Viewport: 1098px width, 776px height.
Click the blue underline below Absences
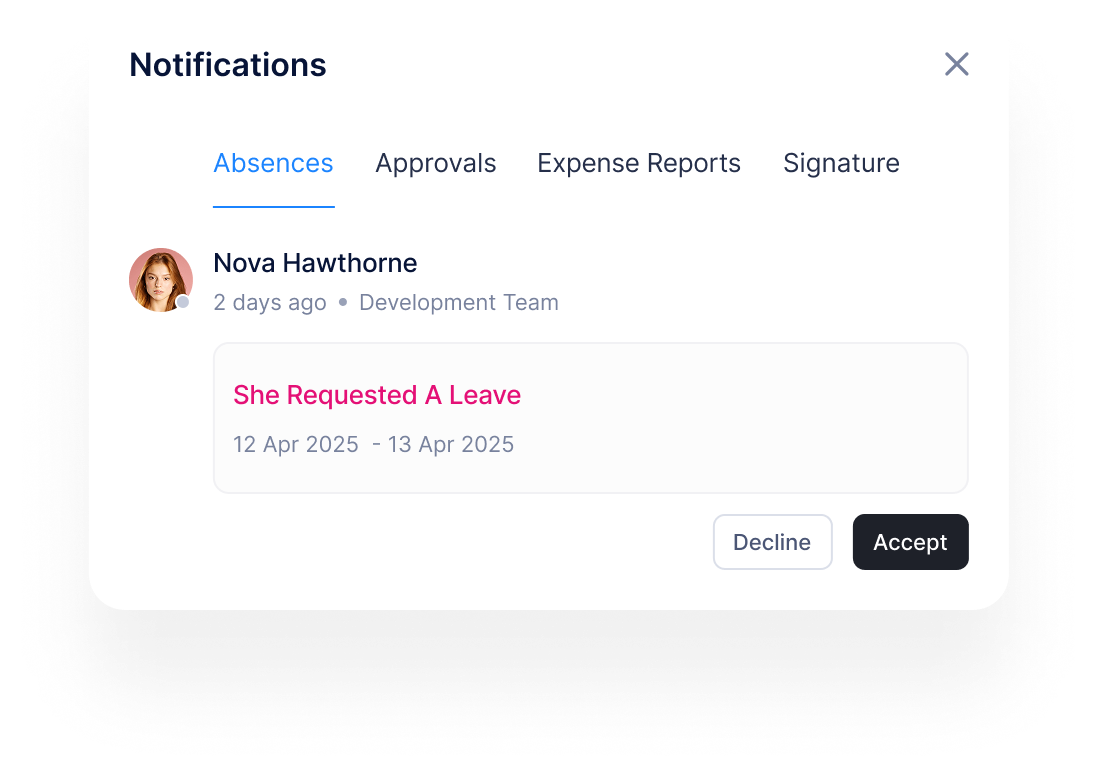(x=273, y=207)
